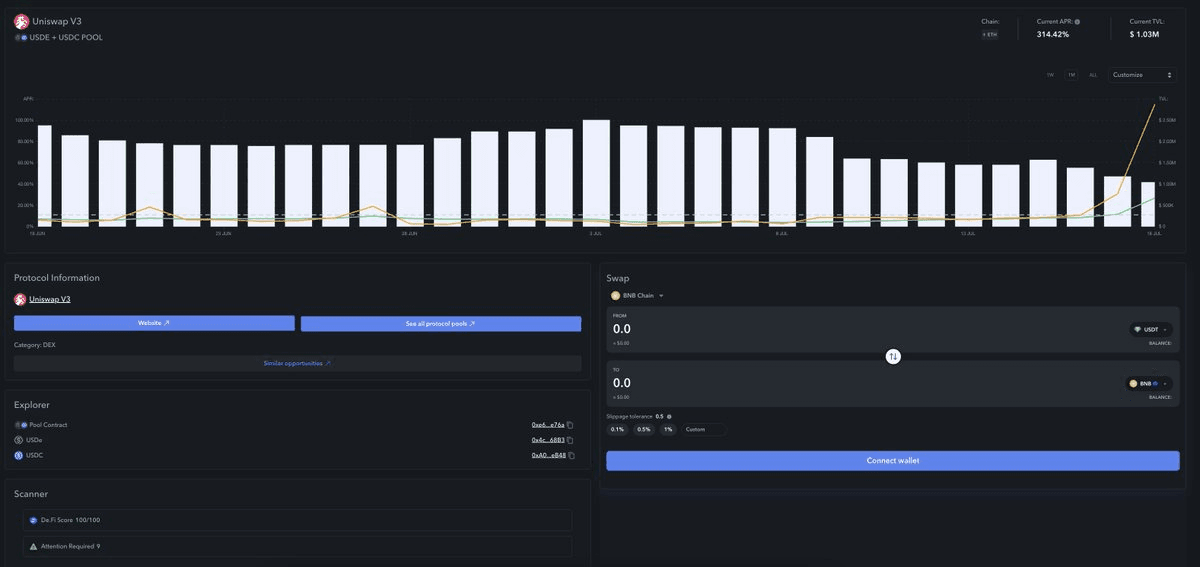Click the Uniswap V3 logo in header
The width and height of the screenshot is (1200, 567).
tap(21, 21)
